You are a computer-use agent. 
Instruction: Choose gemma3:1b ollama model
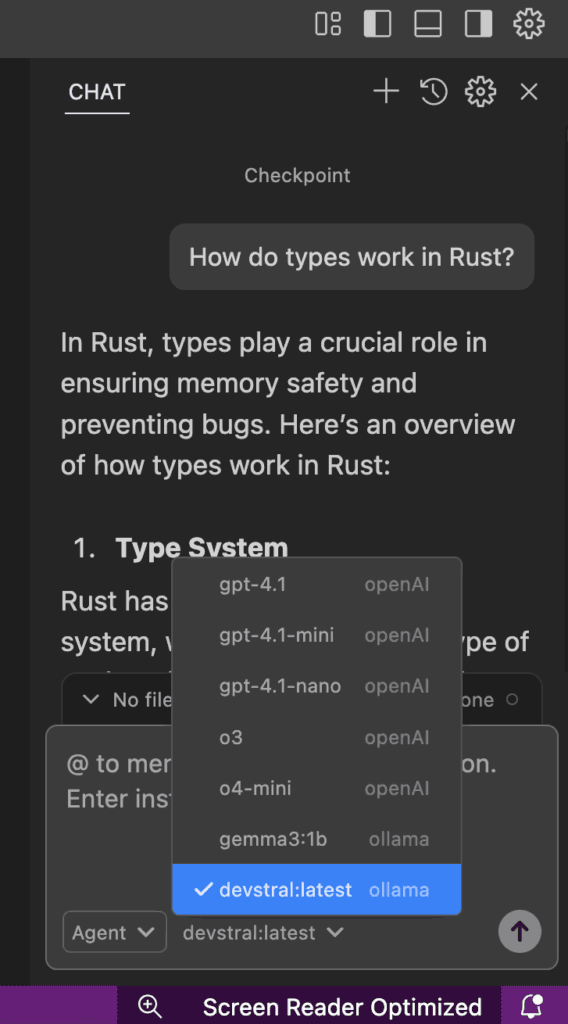click(317, 839)
